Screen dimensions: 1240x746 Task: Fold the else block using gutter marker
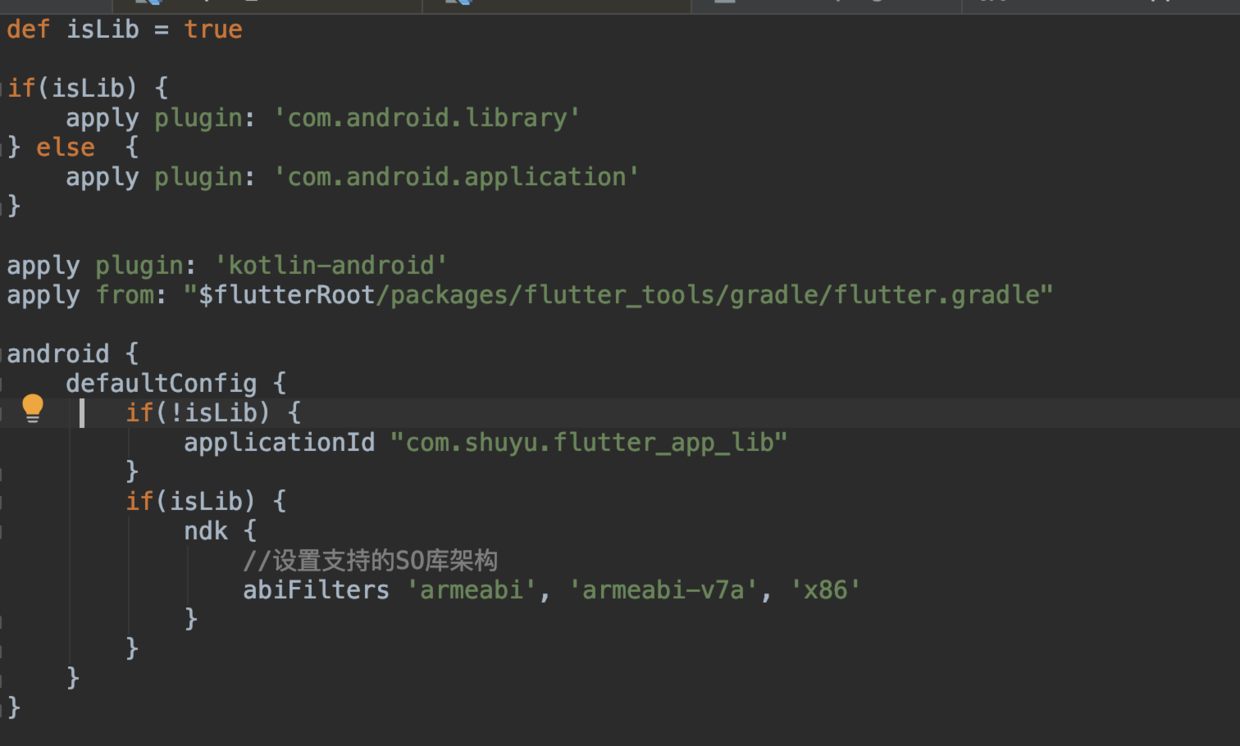point(4,147)
